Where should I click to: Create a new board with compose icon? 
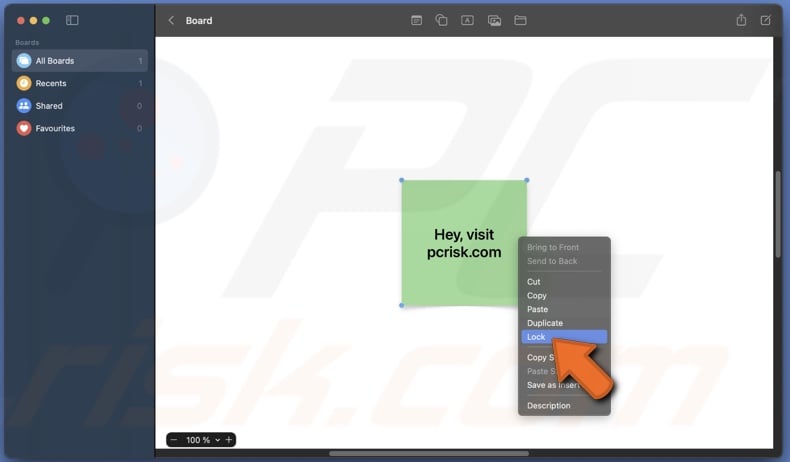[x=765, y=20]
